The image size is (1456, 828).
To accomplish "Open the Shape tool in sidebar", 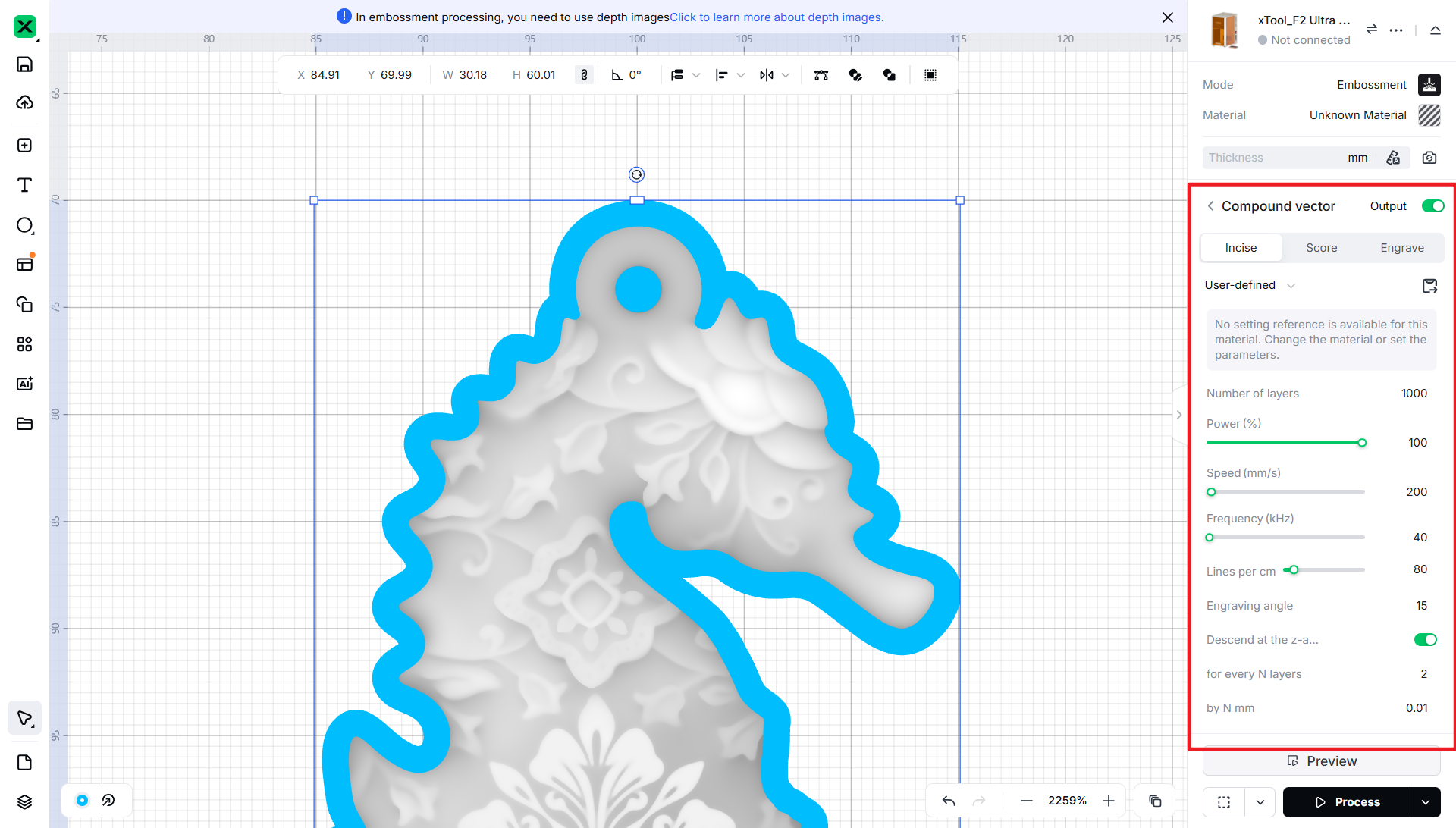I will (24, 225).
